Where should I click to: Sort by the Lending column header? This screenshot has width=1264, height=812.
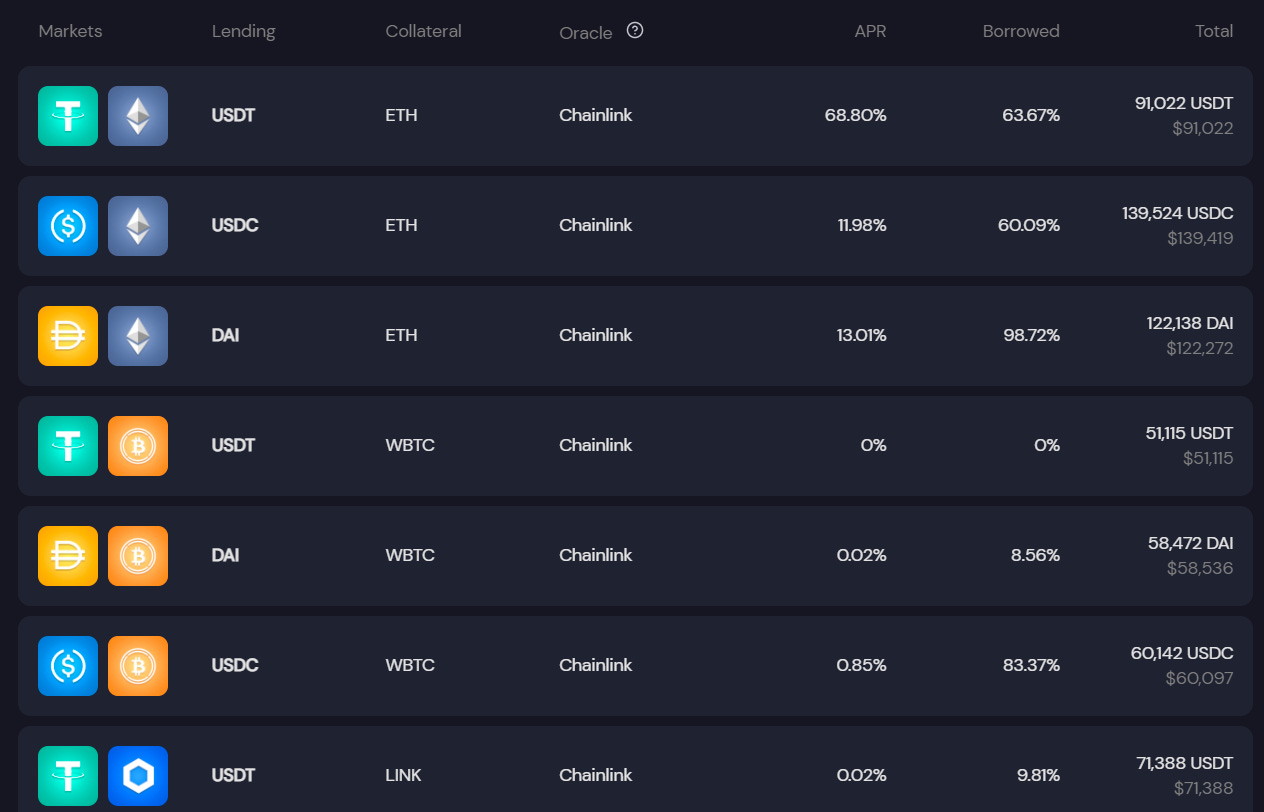point(243,31)
